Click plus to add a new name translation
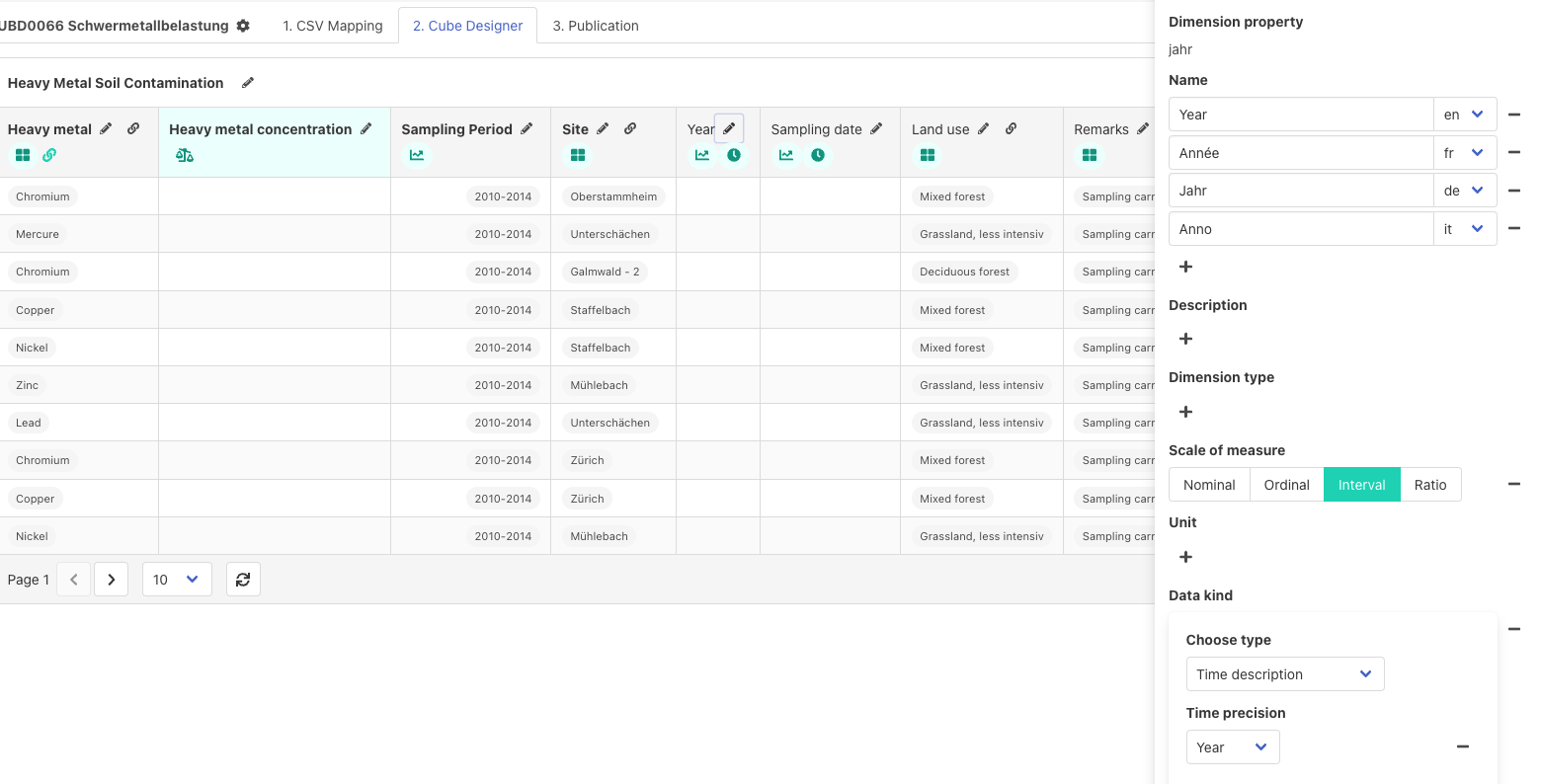The height and width of the screenshot is (784, 1541). tap(1185, 267)
